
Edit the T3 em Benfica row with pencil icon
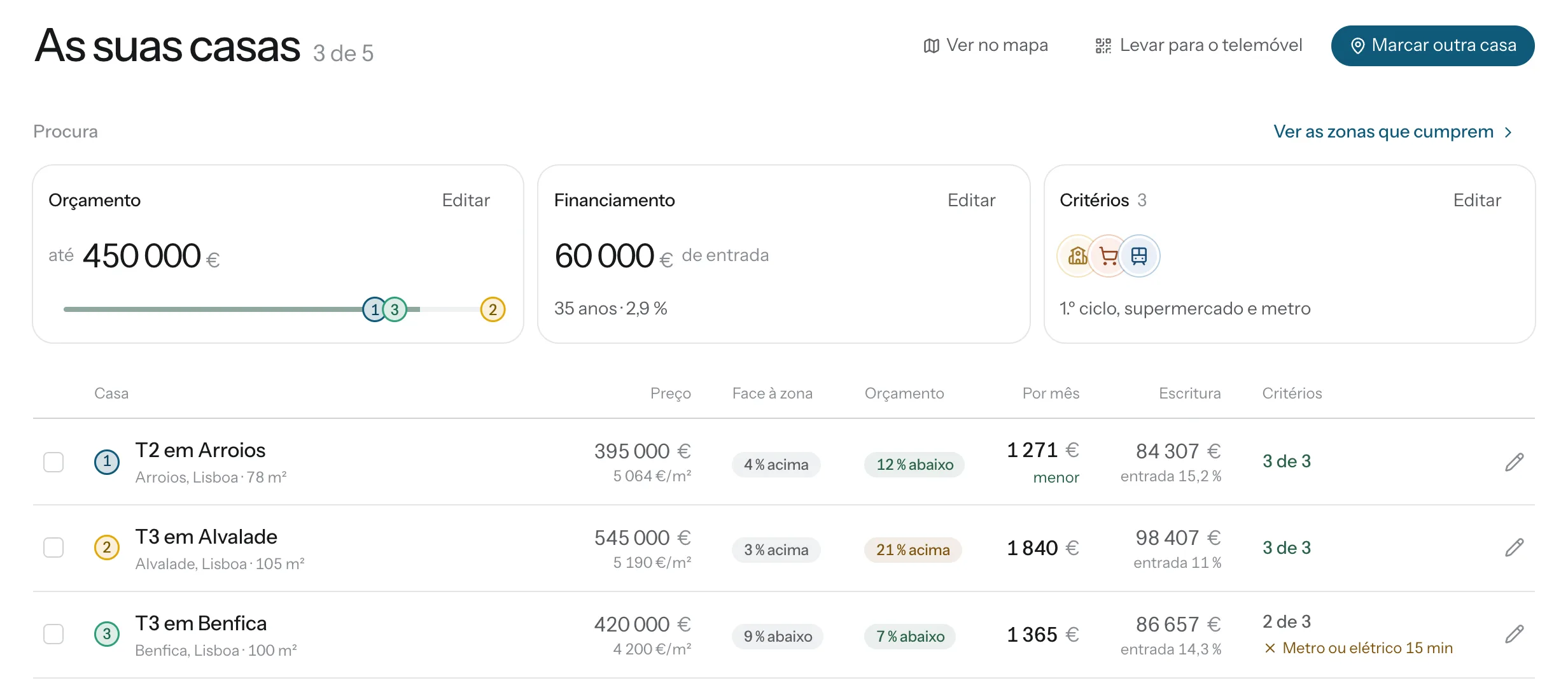pyautogui.click(x=1514, y=634)
